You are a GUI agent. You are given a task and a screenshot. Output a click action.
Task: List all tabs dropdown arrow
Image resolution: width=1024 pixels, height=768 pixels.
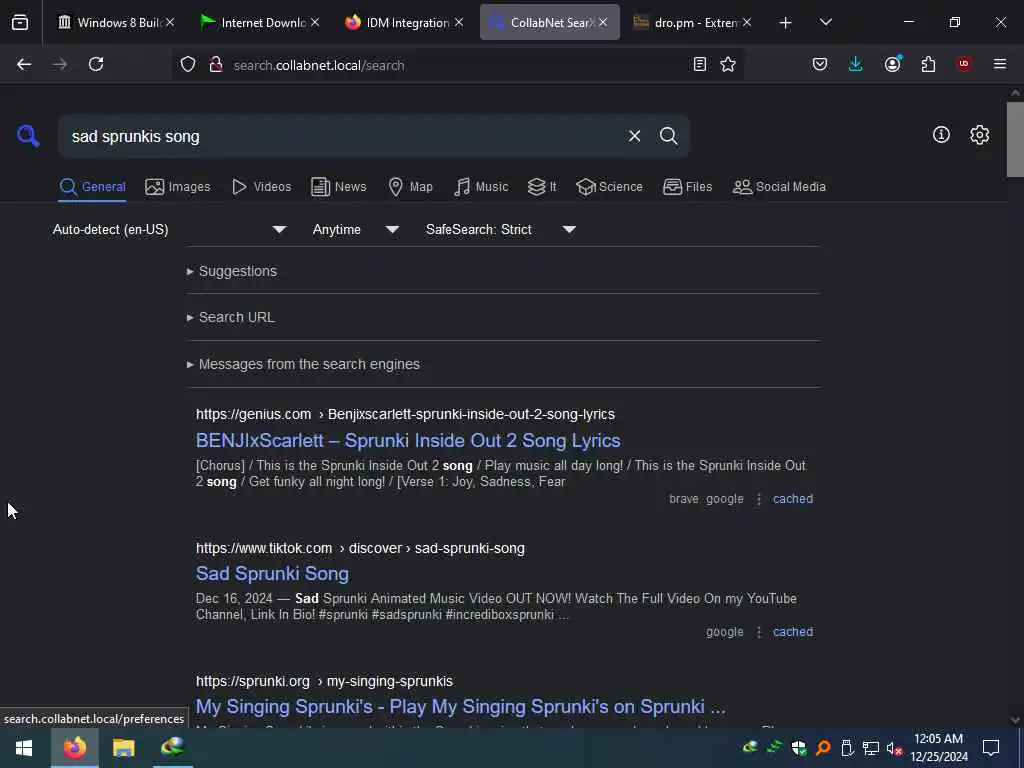(x=825, y=22)
